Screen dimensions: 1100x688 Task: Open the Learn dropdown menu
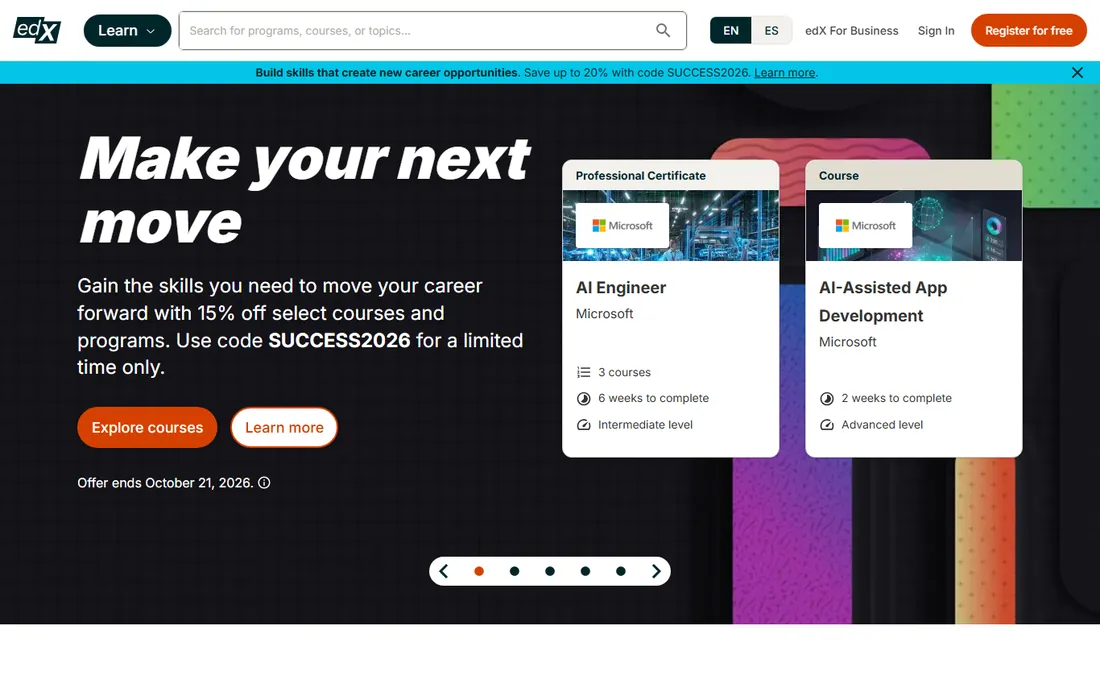[127, 31]
